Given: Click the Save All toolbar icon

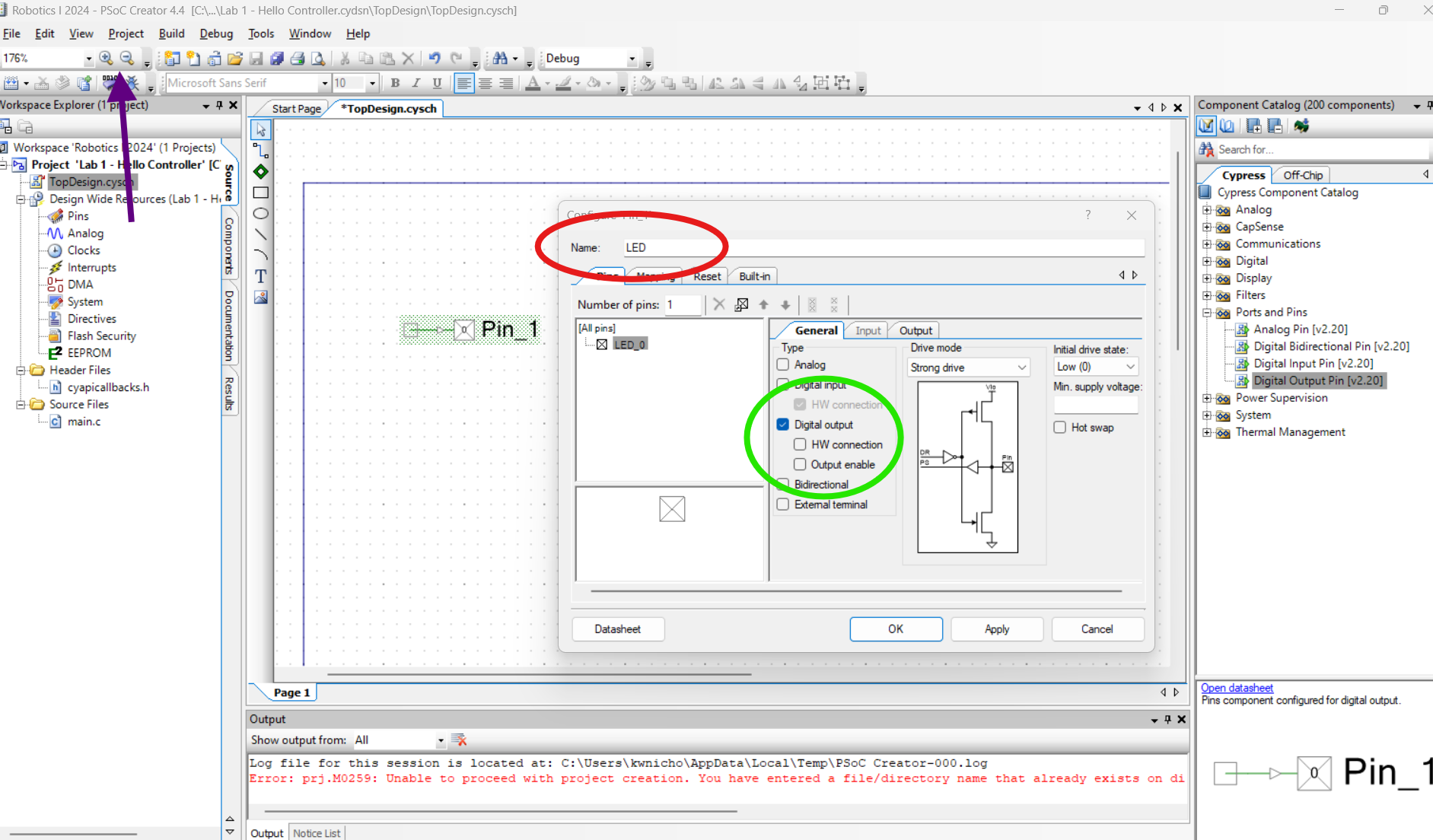Looking at the screenshot, I should pyautogui.click(x=277, y=59).
